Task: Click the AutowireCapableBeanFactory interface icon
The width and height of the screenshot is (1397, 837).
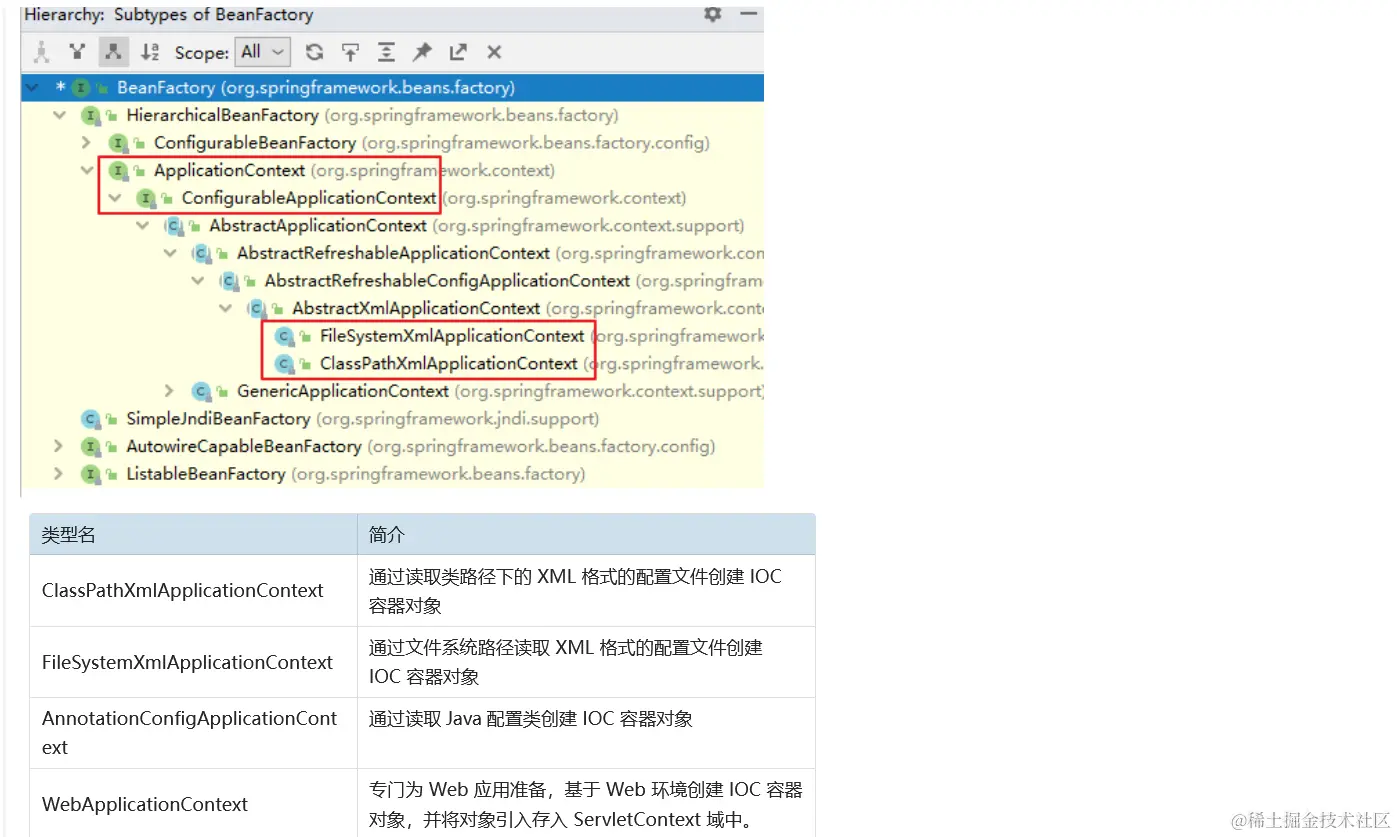Action: [91, 446]
